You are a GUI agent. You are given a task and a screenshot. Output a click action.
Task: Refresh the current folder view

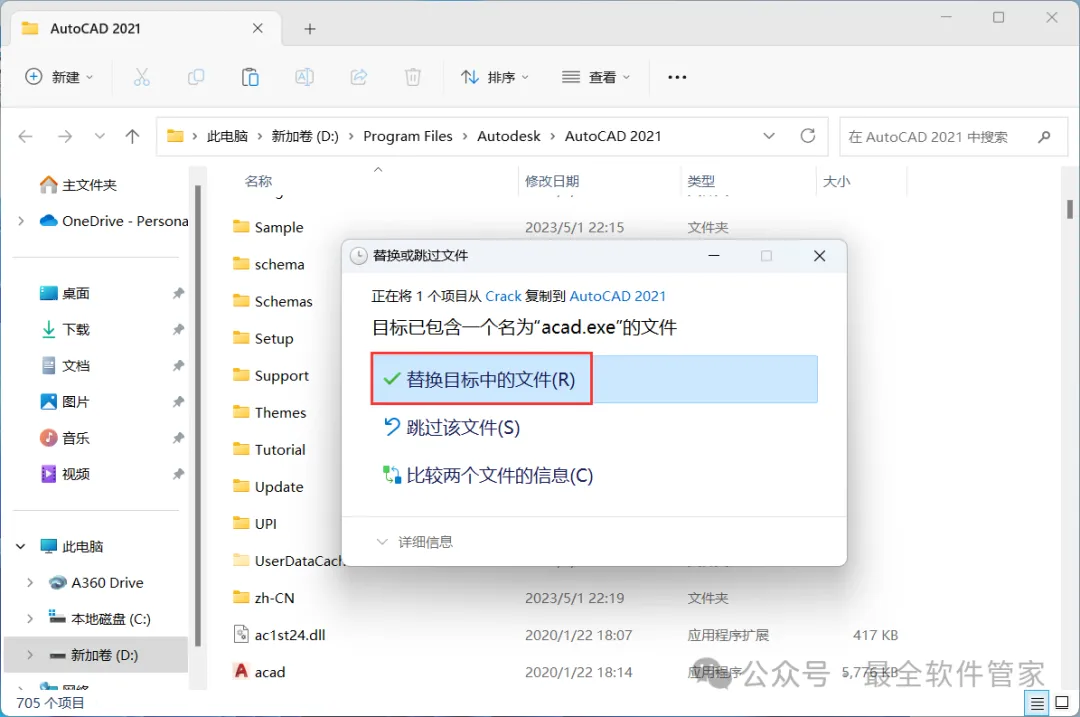808,136
